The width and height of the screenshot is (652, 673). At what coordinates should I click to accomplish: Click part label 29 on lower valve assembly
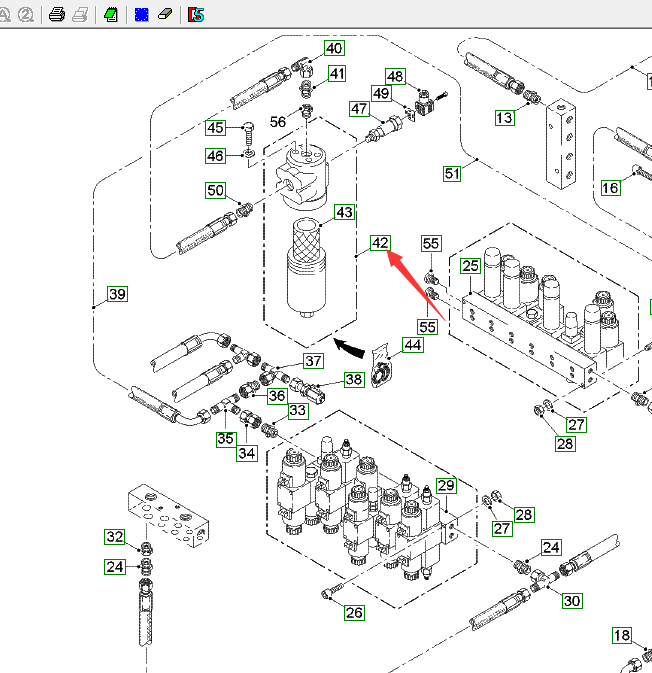(446, 486)
